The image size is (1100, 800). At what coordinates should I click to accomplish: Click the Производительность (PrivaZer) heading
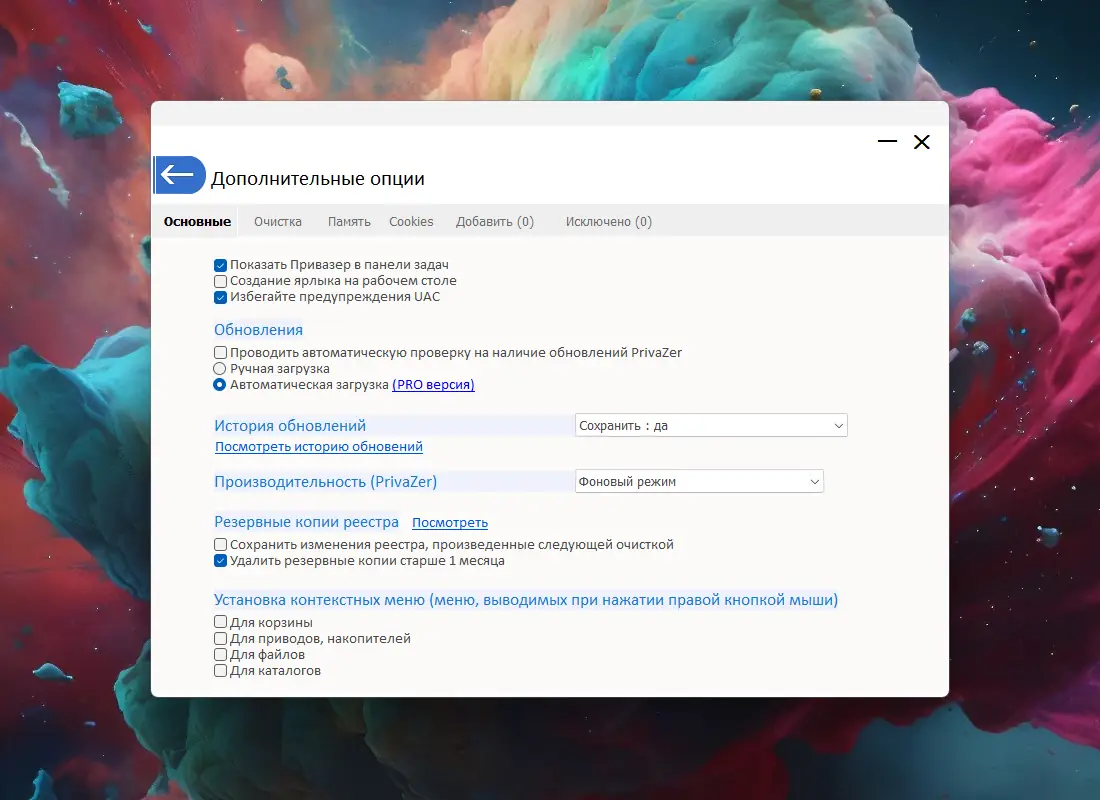[326, 481]
